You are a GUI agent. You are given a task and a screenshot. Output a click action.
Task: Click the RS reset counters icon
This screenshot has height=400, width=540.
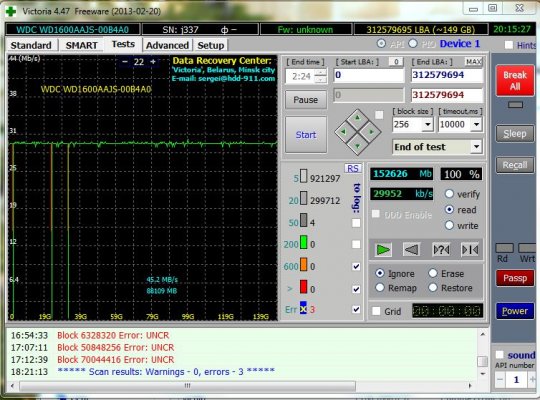click(353, 168)
